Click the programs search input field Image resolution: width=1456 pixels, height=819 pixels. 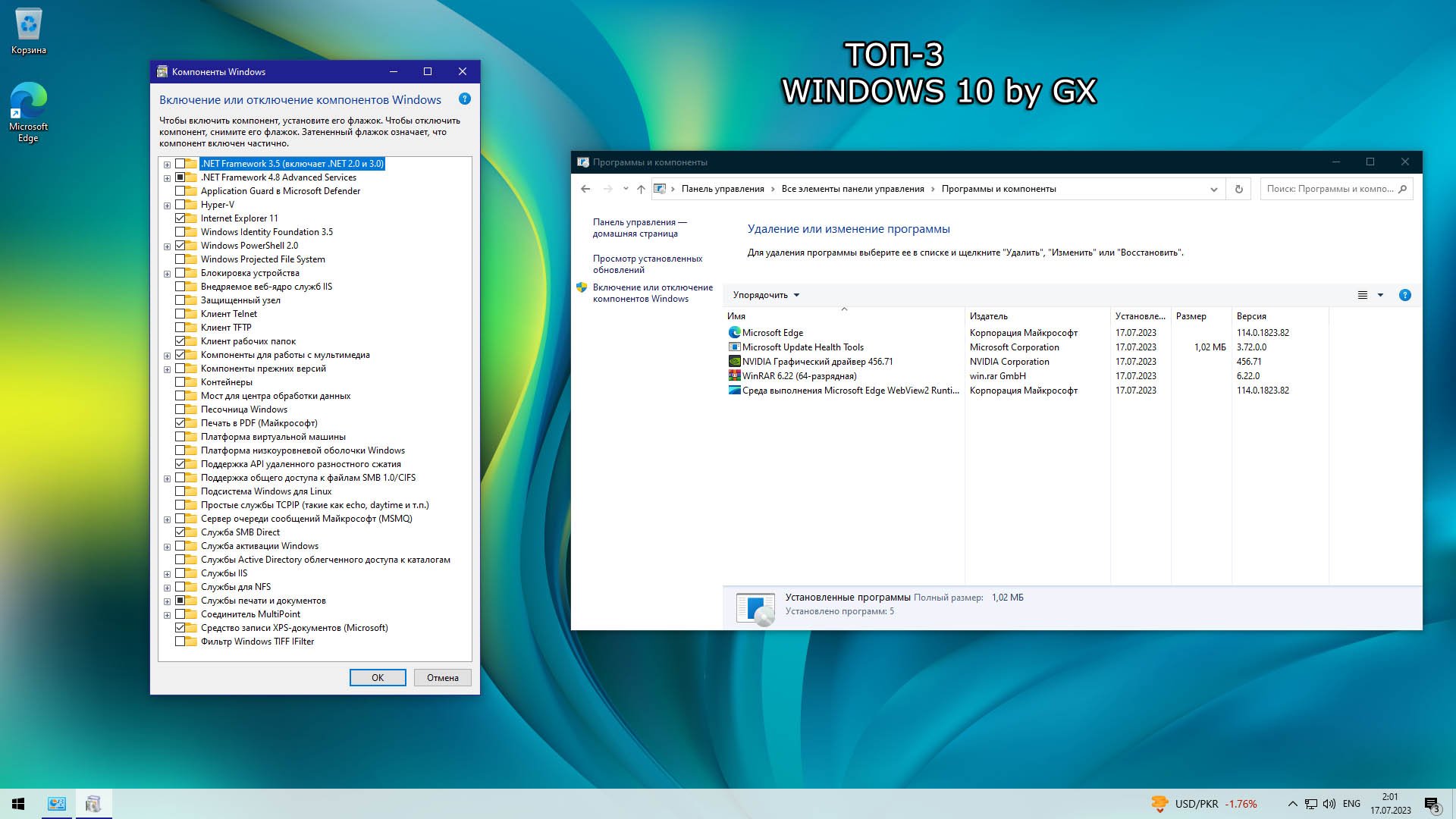[1329, 189]
